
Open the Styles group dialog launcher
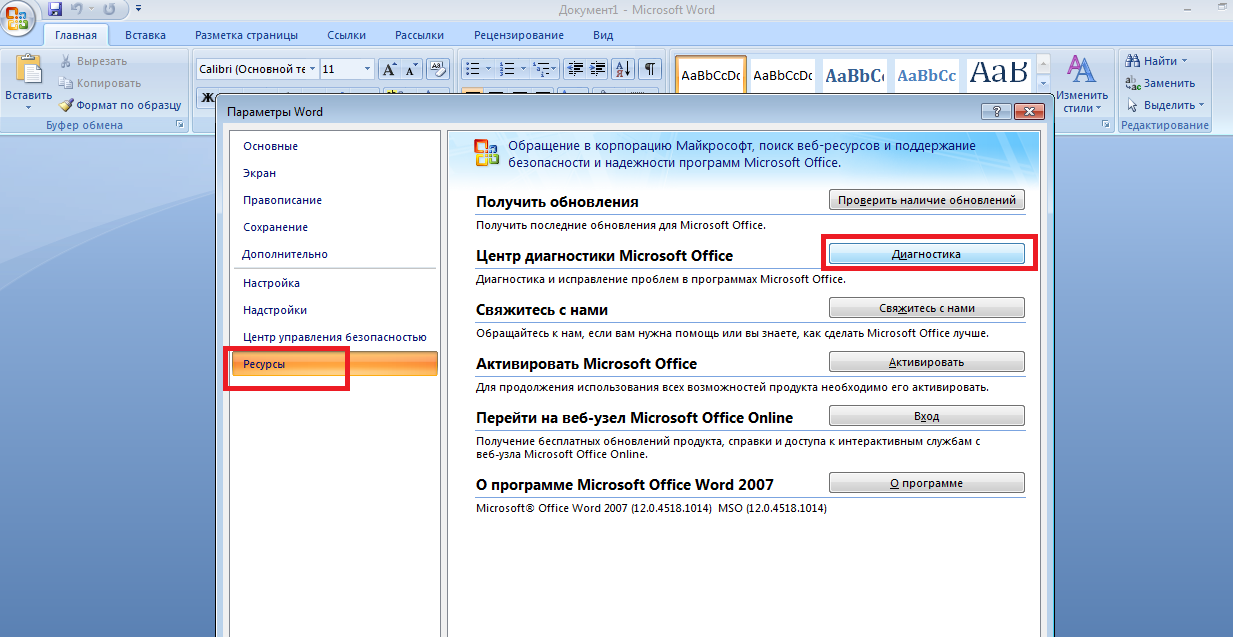(1106, 125)
